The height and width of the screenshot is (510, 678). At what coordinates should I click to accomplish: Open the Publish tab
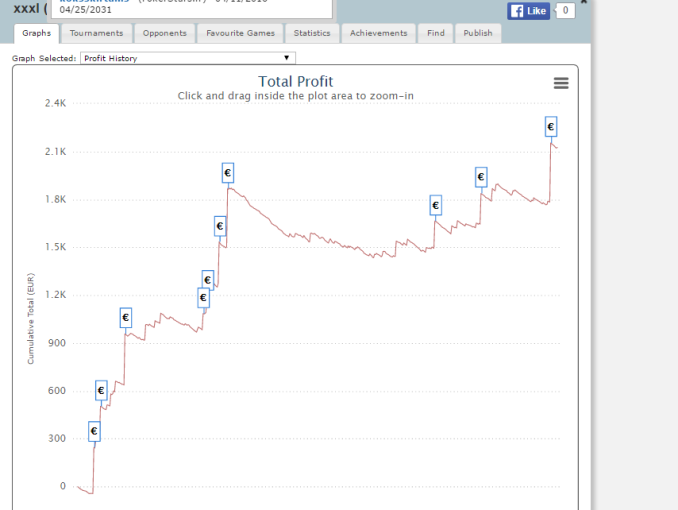pos(478,33)
